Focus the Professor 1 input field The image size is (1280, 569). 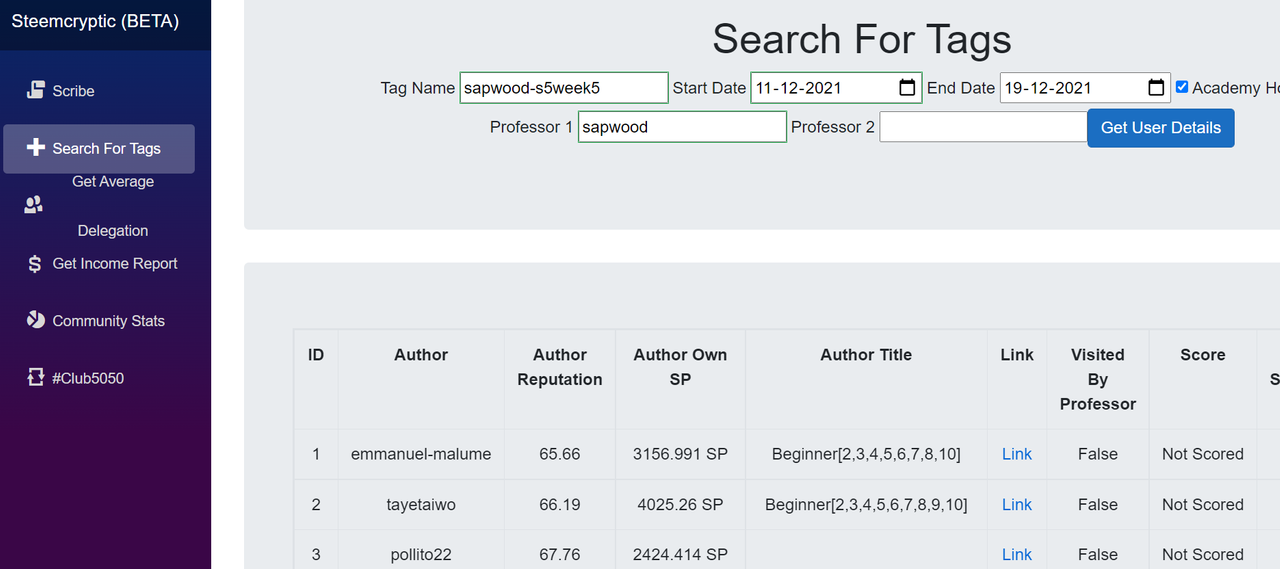(x=682, y=127)
